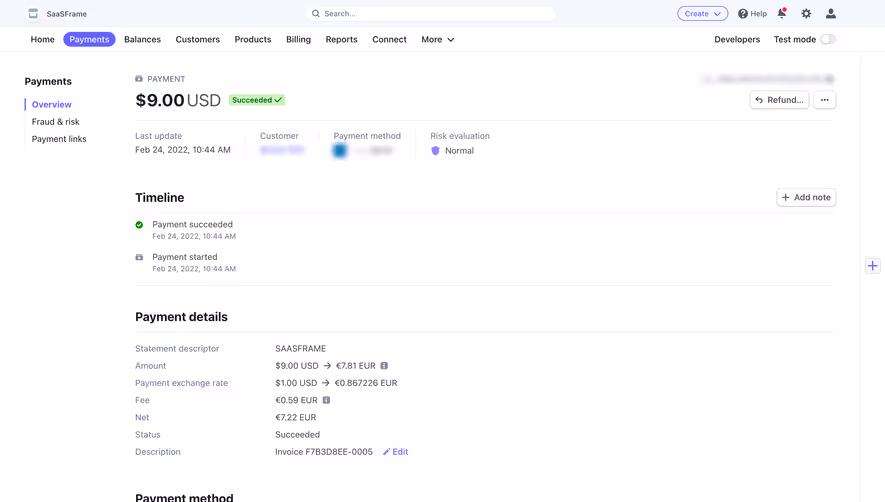This screenshot has width=885, height=502.
Task: Click Add note button
Action: point(806,197)
